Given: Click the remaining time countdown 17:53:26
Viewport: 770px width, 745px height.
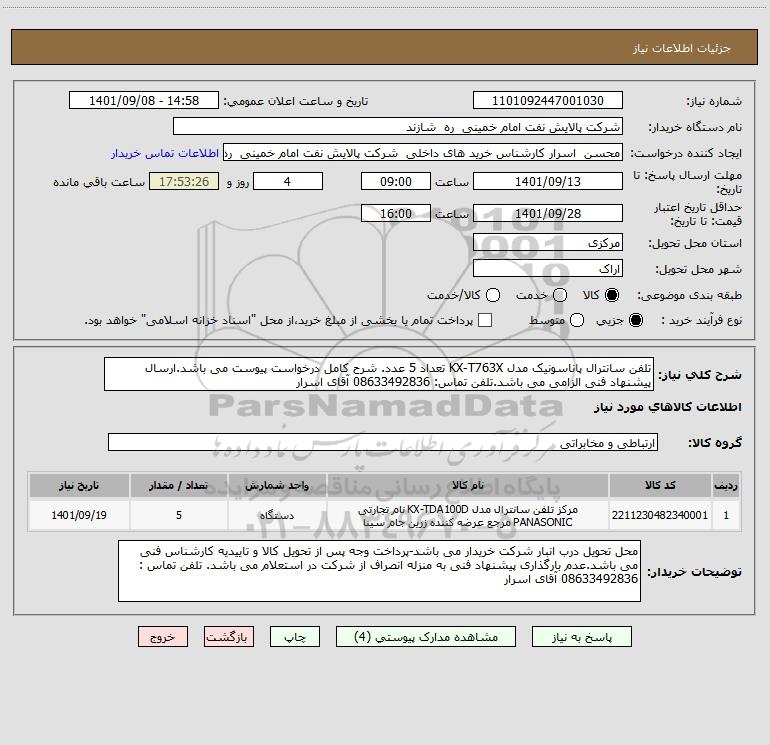Looking at the screenshot, I should (184, 181).
